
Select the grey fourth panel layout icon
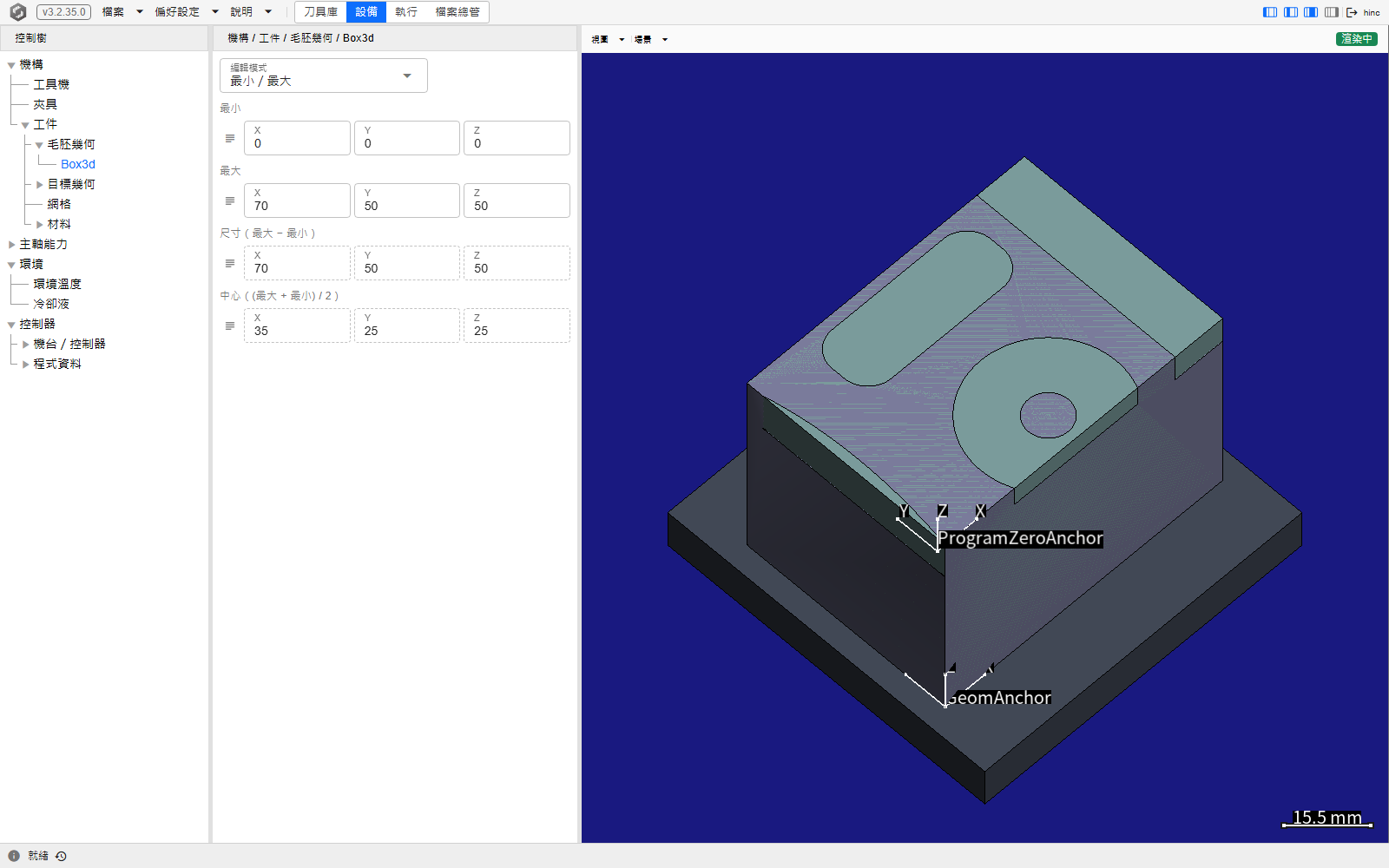point(1332,12)
